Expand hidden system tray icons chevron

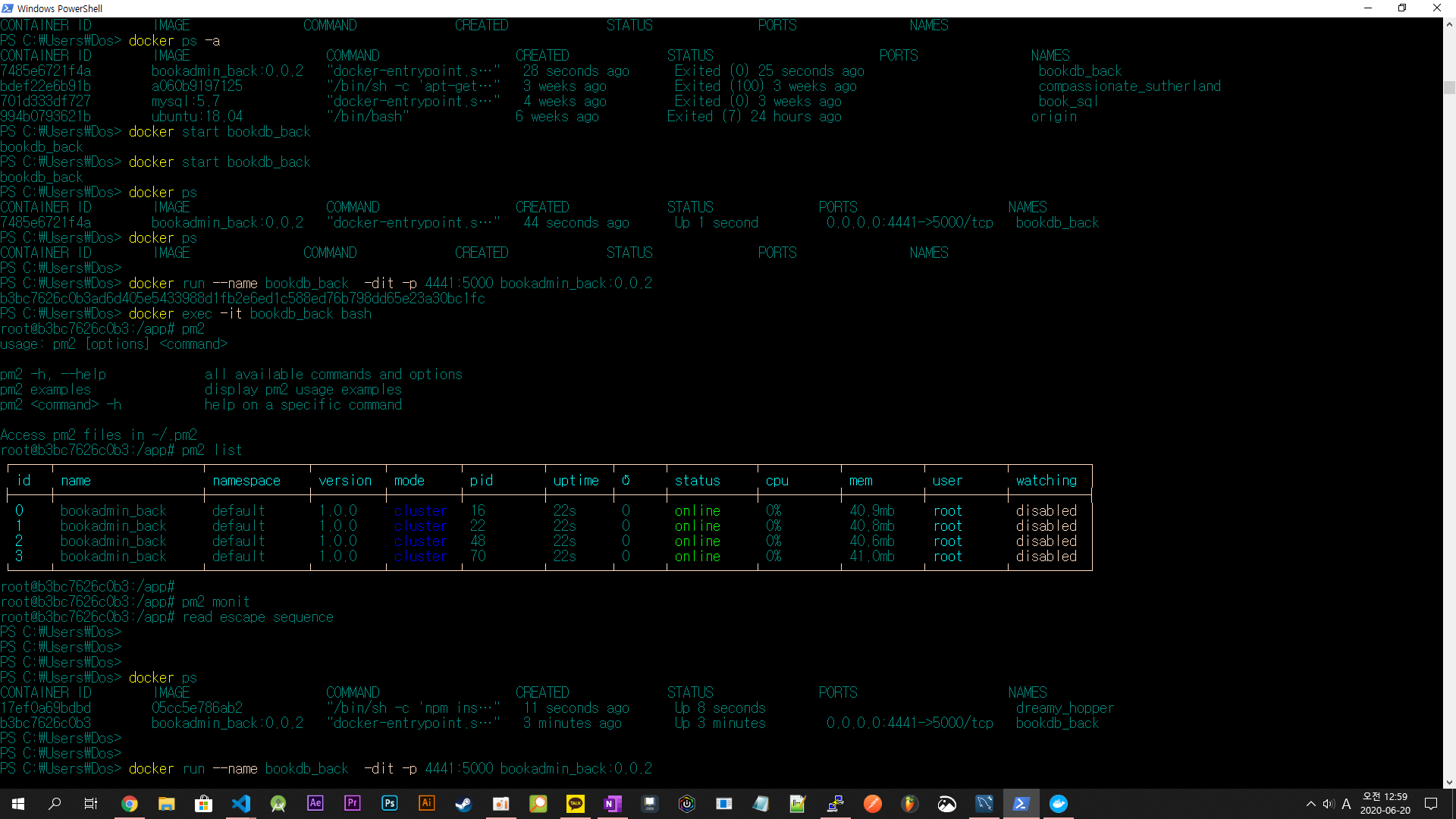pyautogui.click(x=1310, y=804)
